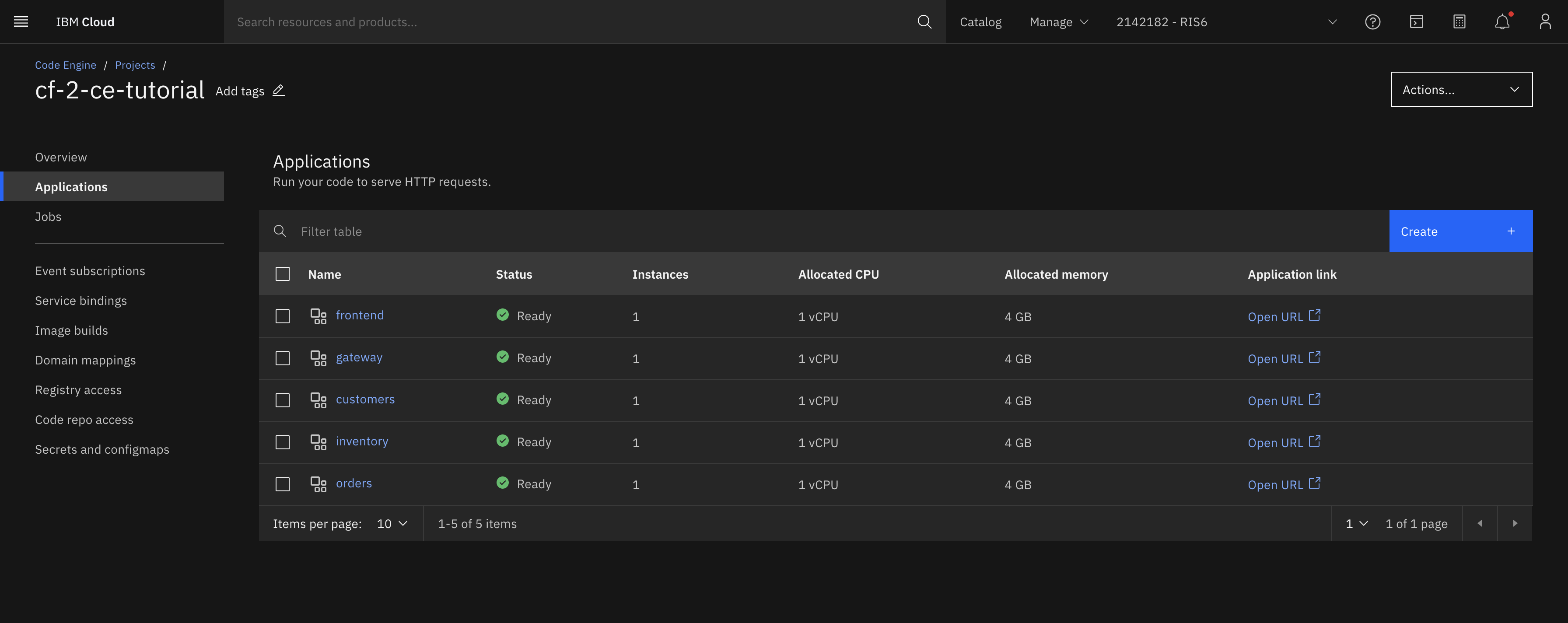Follow the Projects breadcrumb
Image resolution: width=1568 pixels, height=623 pixels.
pyautogui.click(x=134, y=65)
